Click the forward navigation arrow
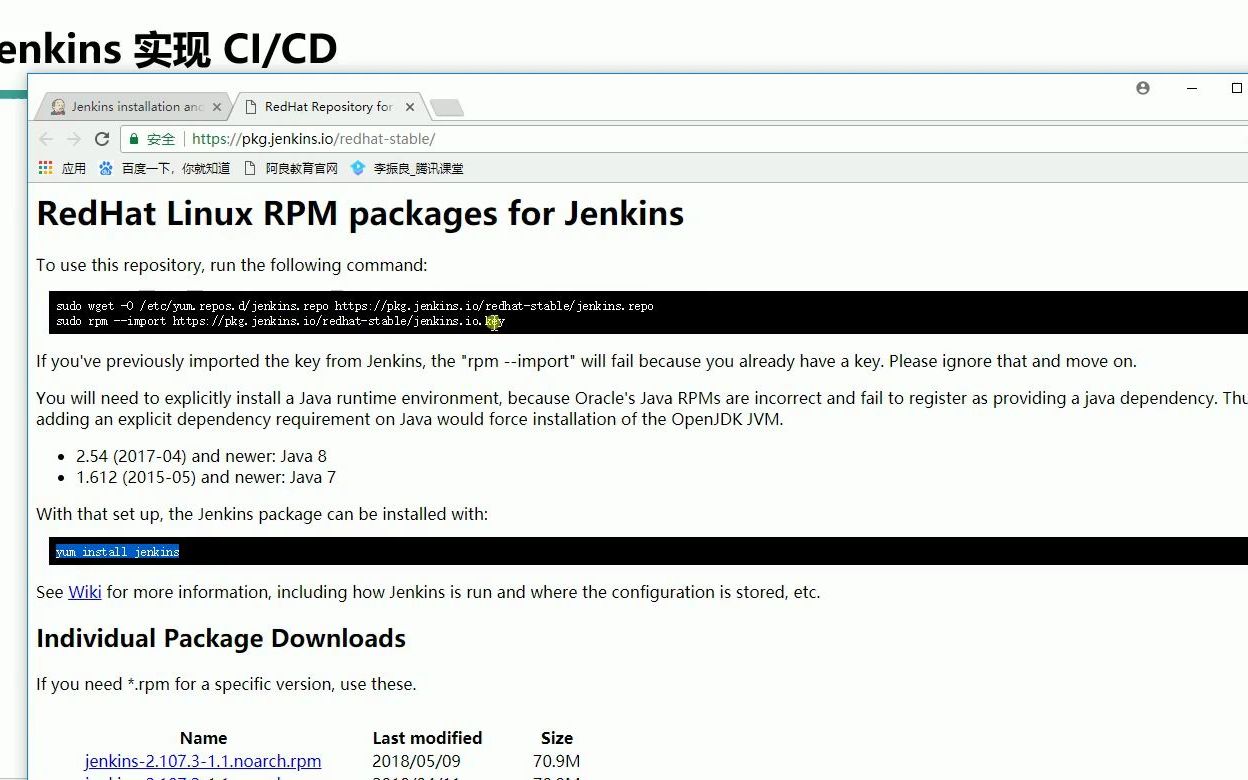 74,139
